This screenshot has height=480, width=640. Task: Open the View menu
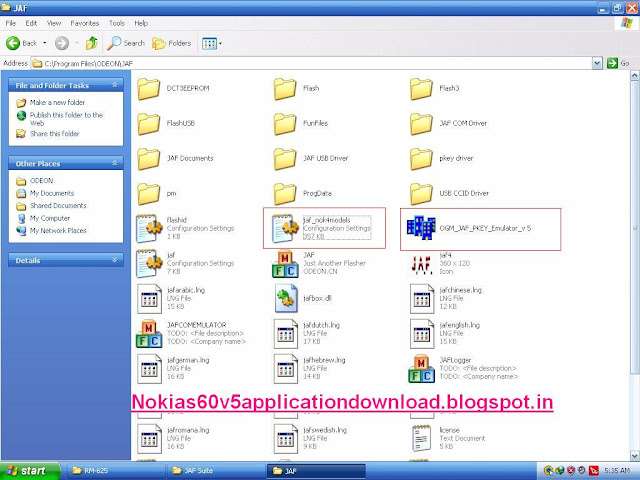pyautogui.click(x=54, y=23)
